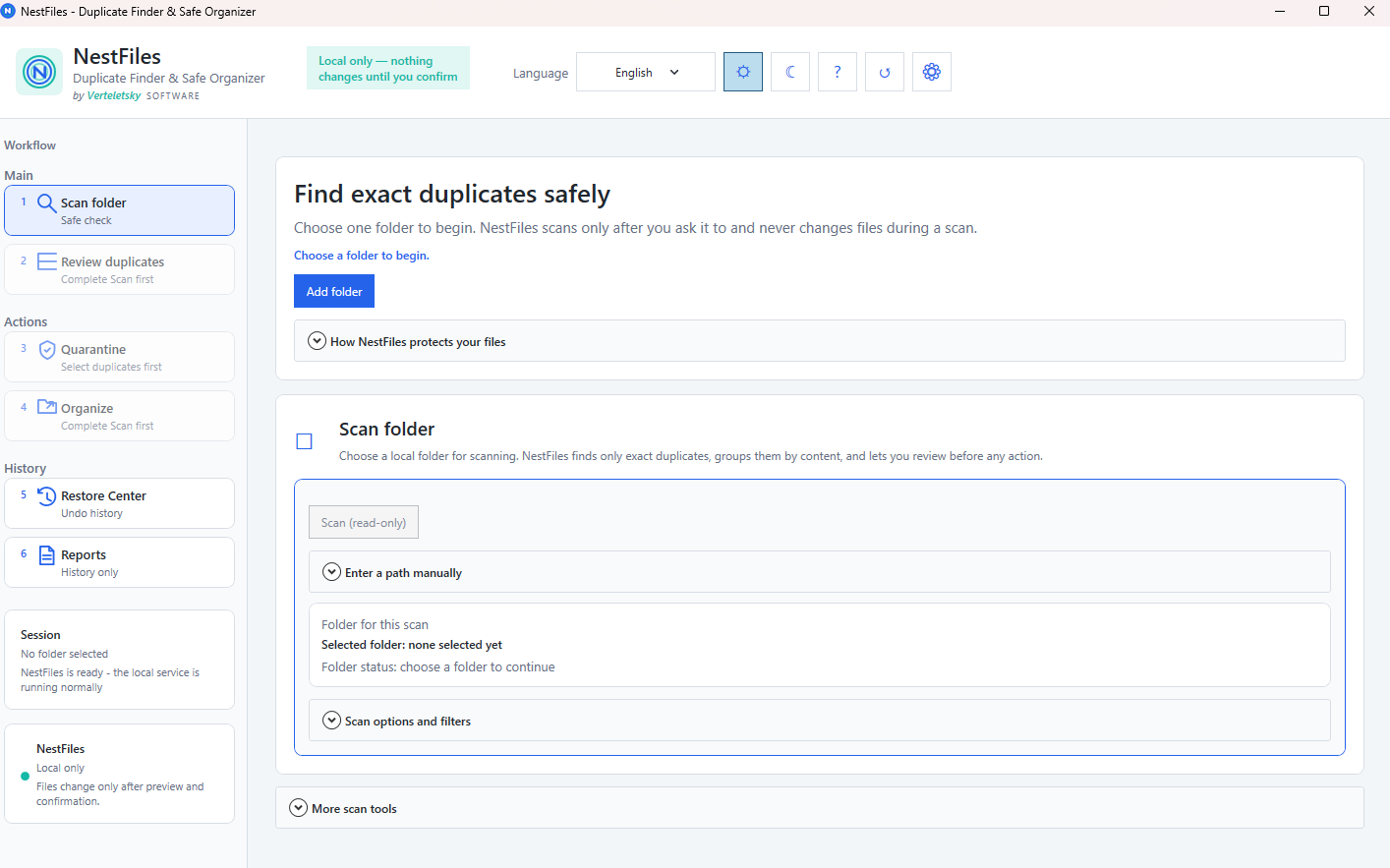1390x868 pixels.
Task: Expand More scan tools section
Action: (x=820, y=808)
